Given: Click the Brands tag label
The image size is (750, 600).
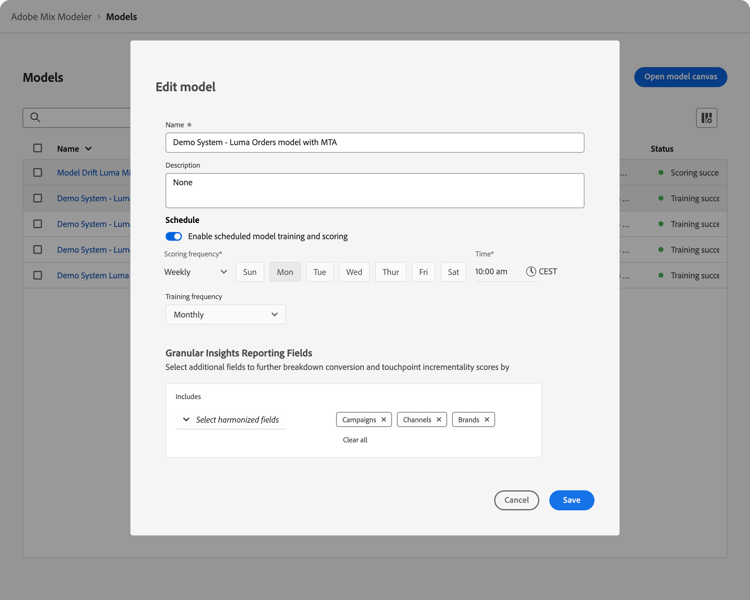Looking at the screenshot, I should tap(469, 420).
